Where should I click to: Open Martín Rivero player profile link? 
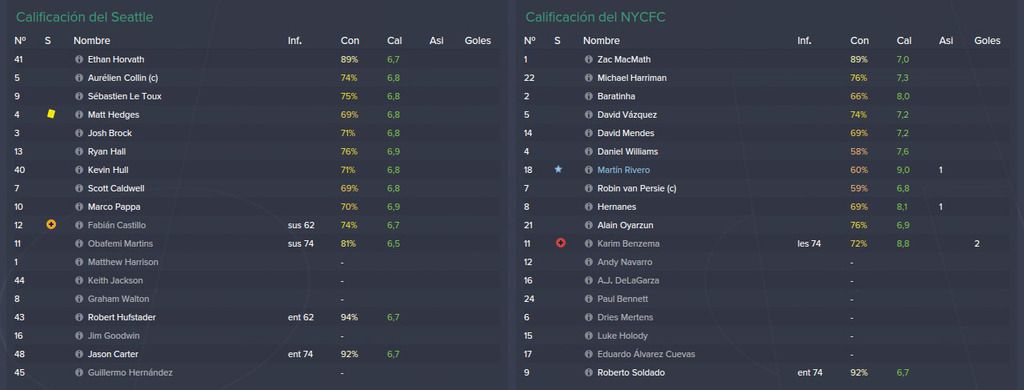(623, 170)
